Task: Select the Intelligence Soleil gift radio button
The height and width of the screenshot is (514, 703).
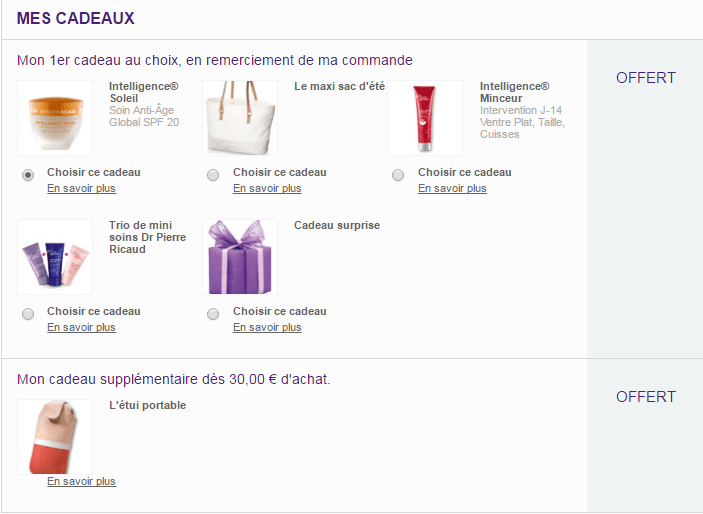Action: coord(28,175)
